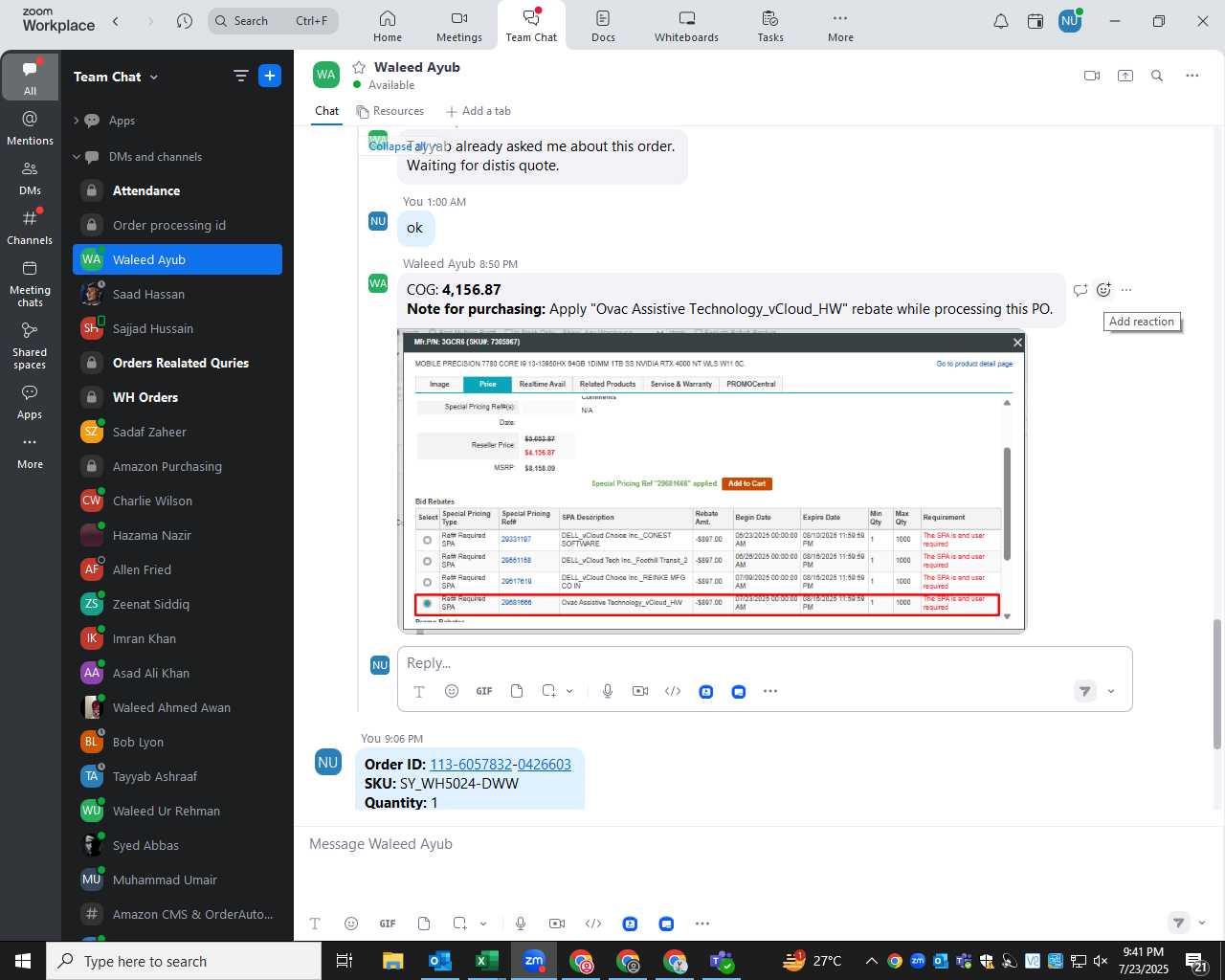This screenshot has height=980, width=1225.
Task: Open the Docs tab
Action: click(603, 26)
